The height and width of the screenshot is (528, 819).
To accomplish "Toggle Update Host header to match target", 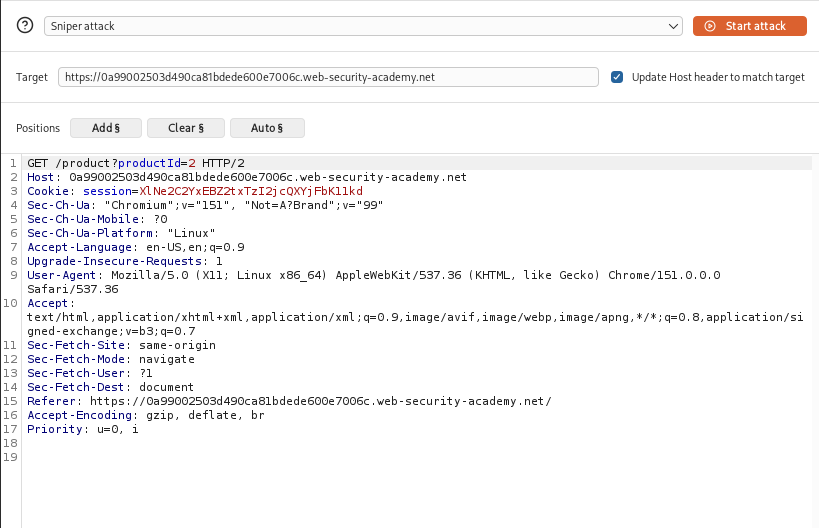I will pos(617,77).
